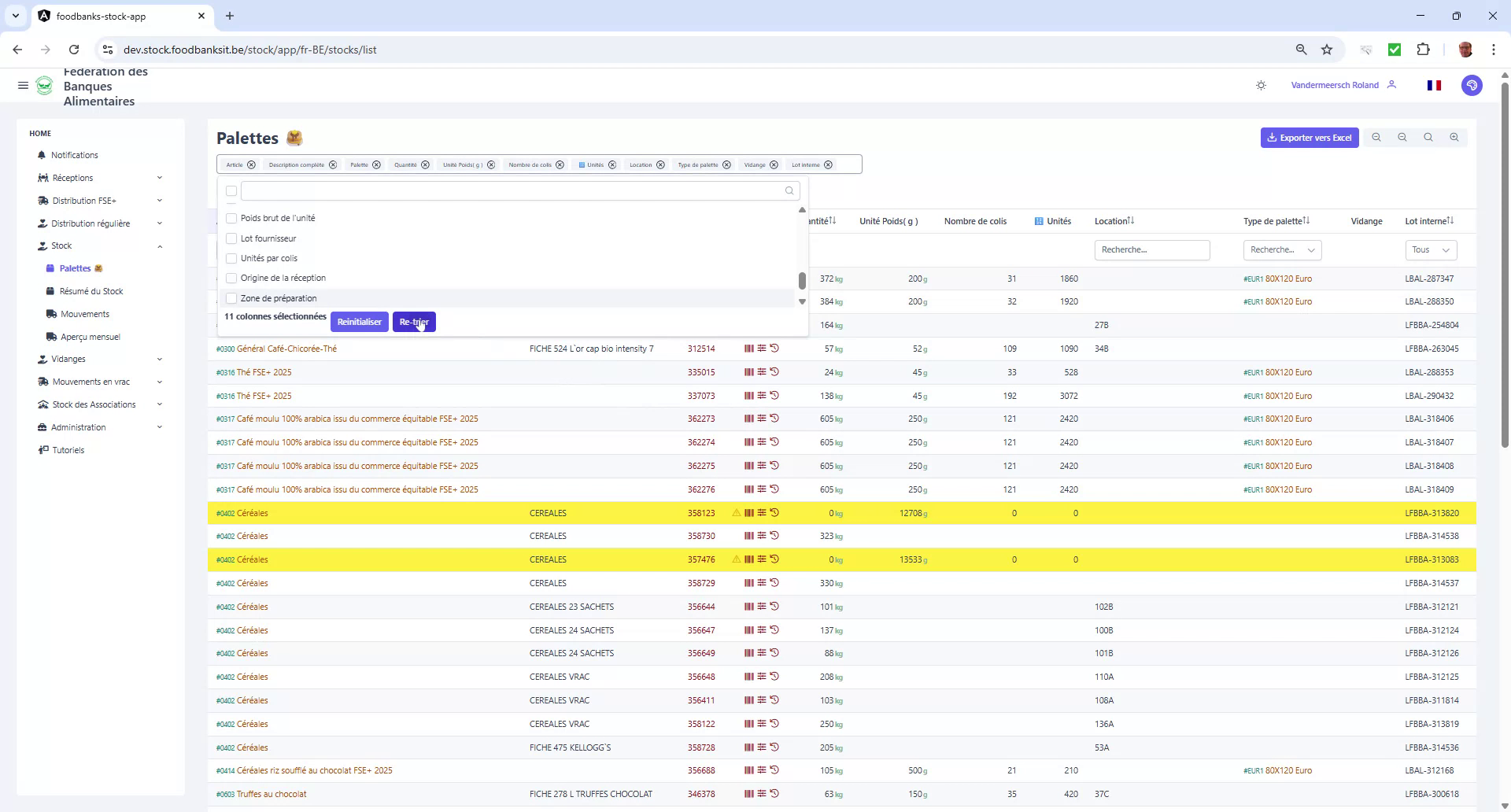Toggle light/dark theme with the sun icon
The image size is (1511, 812).
(x=1261, y=85)
